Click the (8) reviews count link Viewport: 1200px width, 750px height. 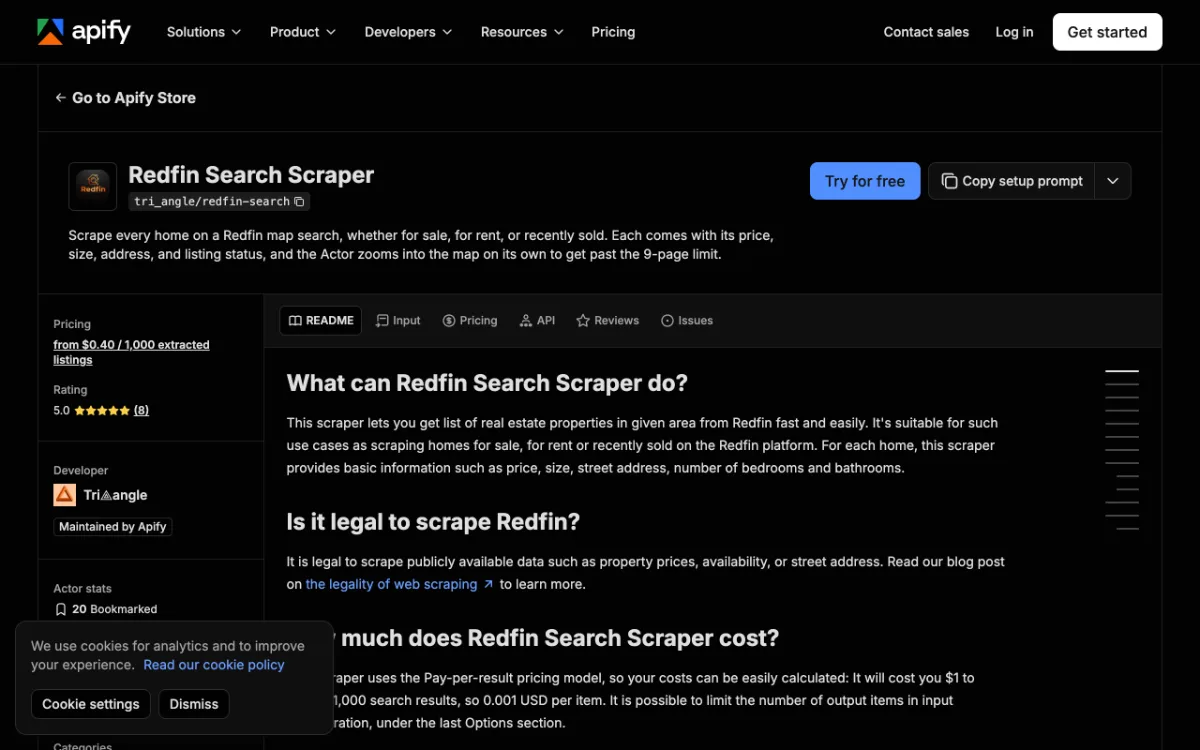tap(141, 411)
